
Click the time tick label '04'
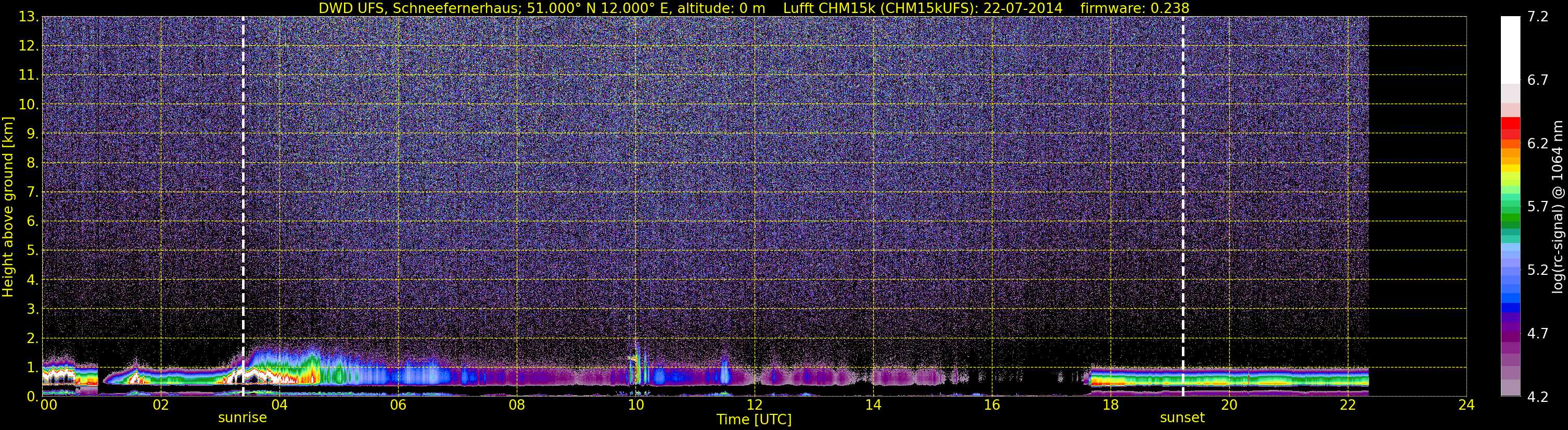tap(279, 406)
